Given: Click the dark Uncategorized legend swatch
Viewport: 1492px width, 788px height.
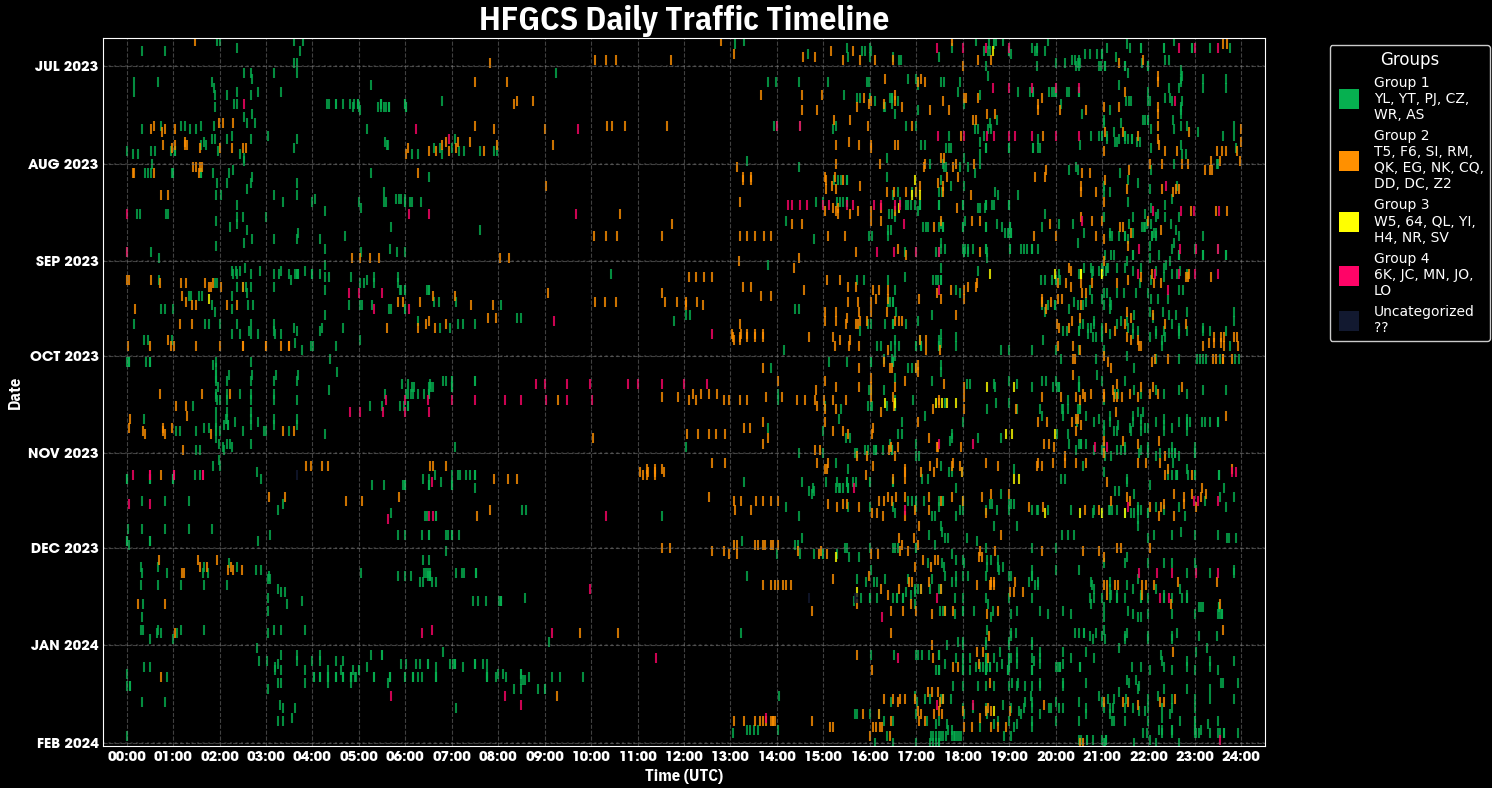Looking at the screenshot, I should click(1349, 320).
